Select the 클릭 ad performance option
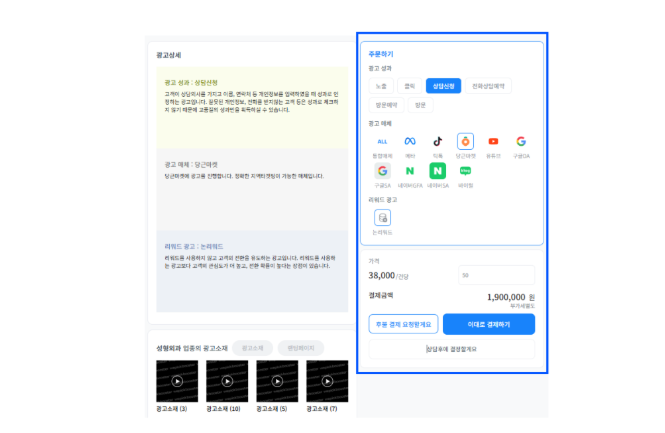This screenshot has width=665, height=433. tap(409, 86)
